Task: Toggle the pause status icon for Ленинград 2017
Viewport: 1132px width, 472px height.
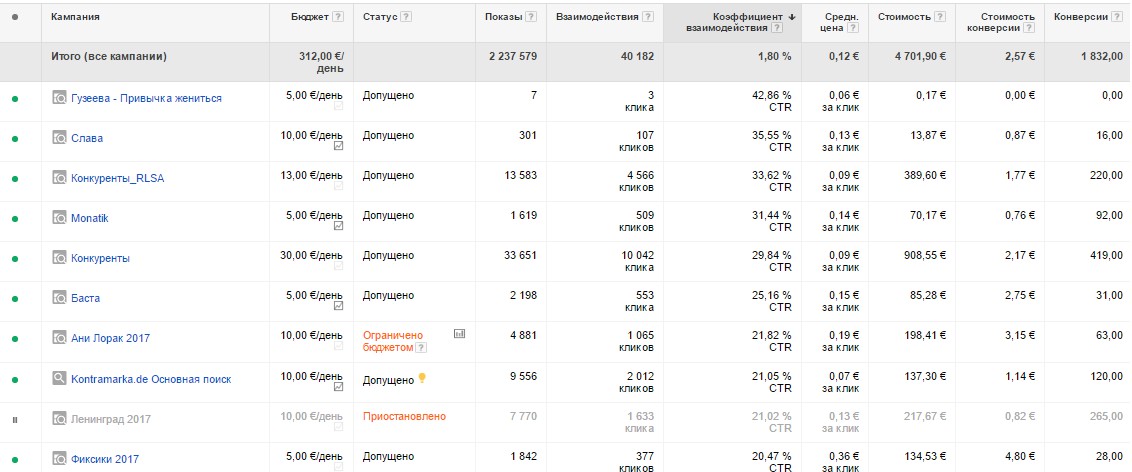Action: tap(14, 419)
